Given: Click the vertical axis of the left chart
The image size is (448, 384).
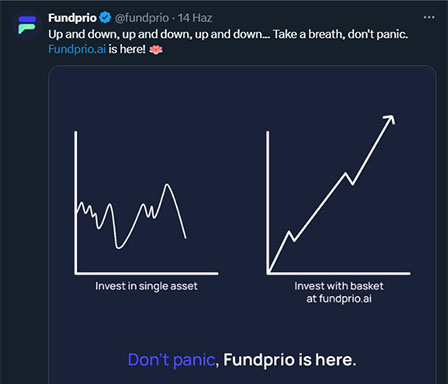Looking at the screenshot, I should coord(76,202).
